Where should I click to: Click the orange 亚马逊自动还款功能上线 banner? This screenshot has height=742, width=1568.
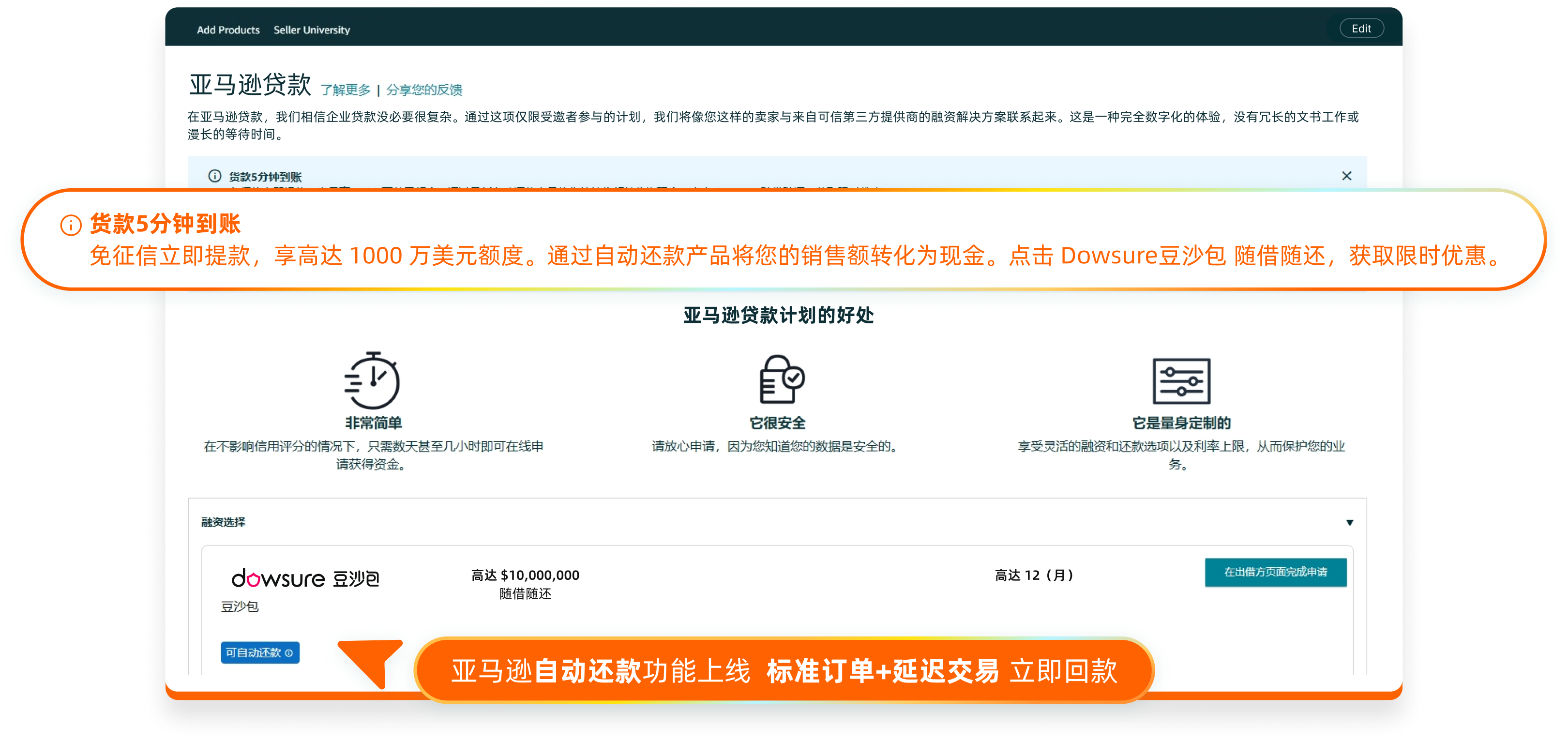(x=784, y=671)
